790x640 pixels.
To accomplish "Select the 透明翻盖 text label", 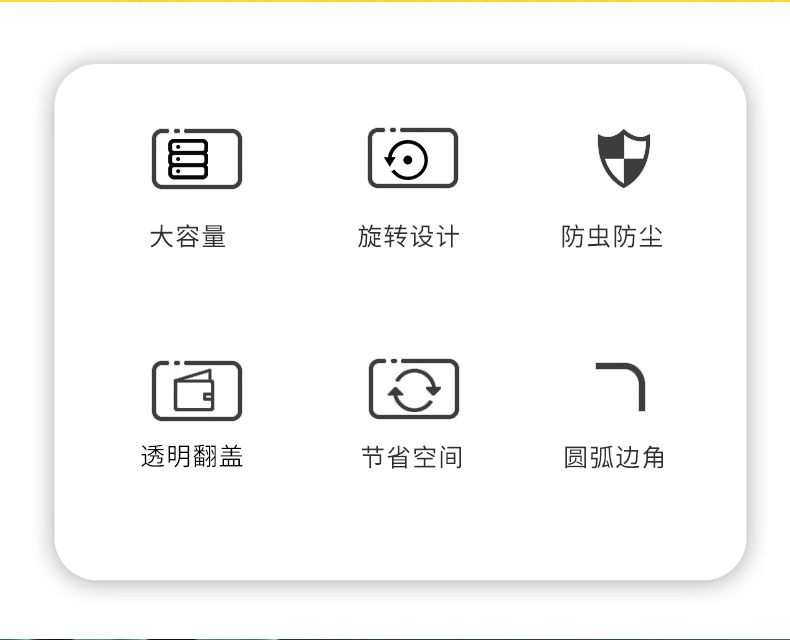I will click(x=192, y=457).
